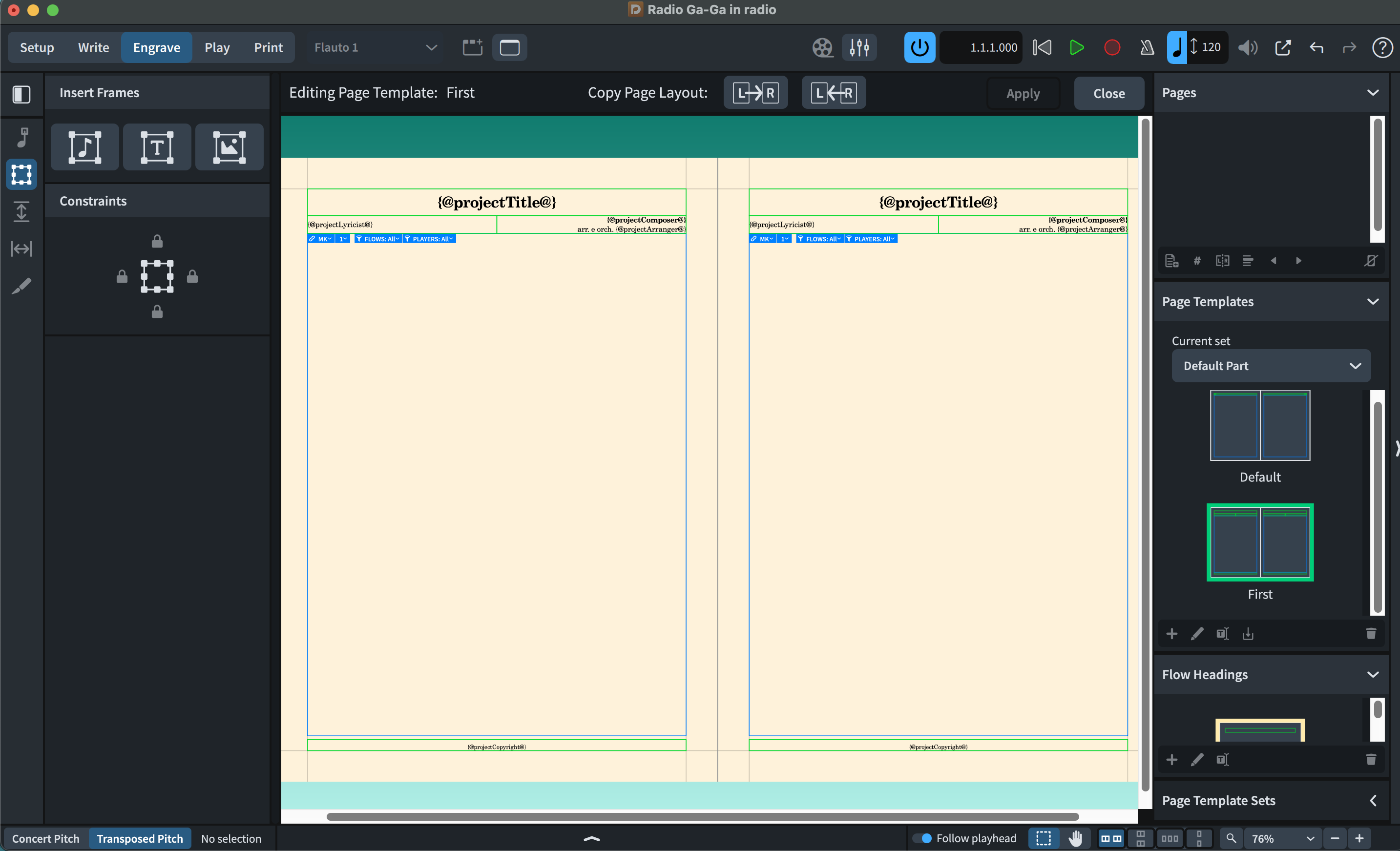The width and height of the screenshot is (1400, 851).
Task: Toggle the Follow playhead switch
Action: click(922, 838)
